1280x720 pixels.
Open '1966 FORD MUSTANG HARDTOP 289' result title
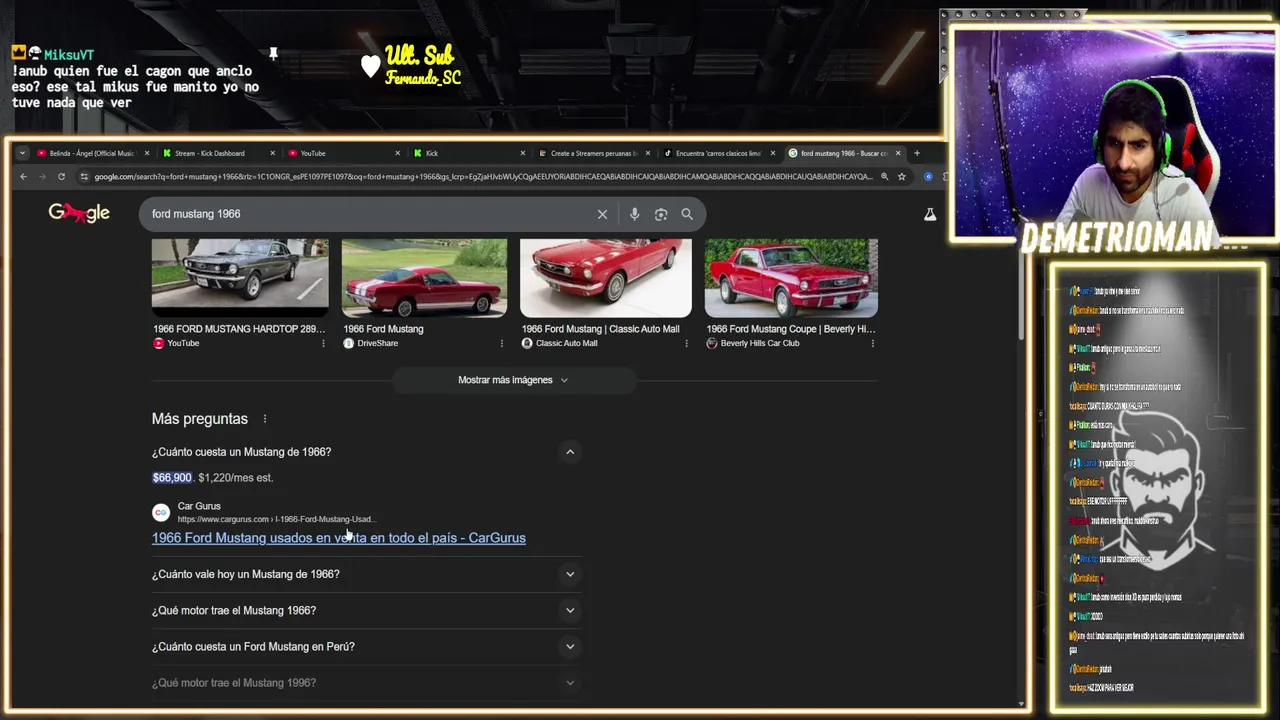tap(239, 329)
